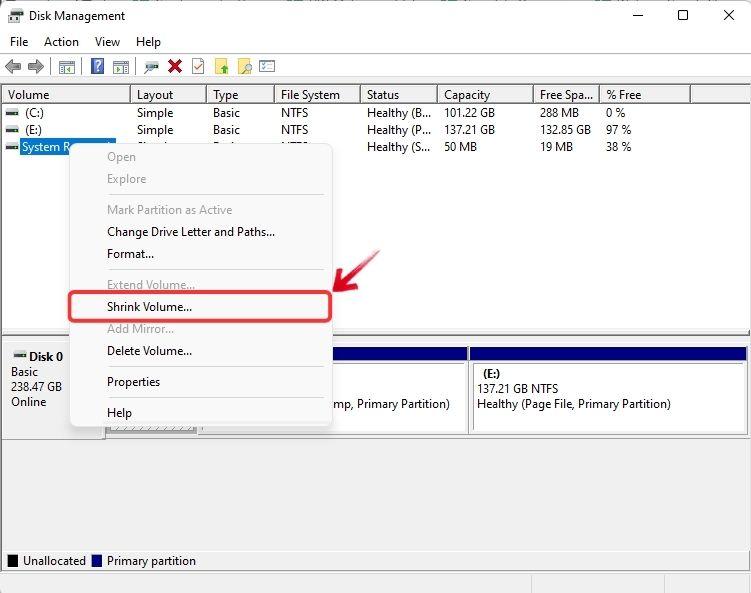
Task: Open the blue Help question-mark icon
Action: point(97,66)
